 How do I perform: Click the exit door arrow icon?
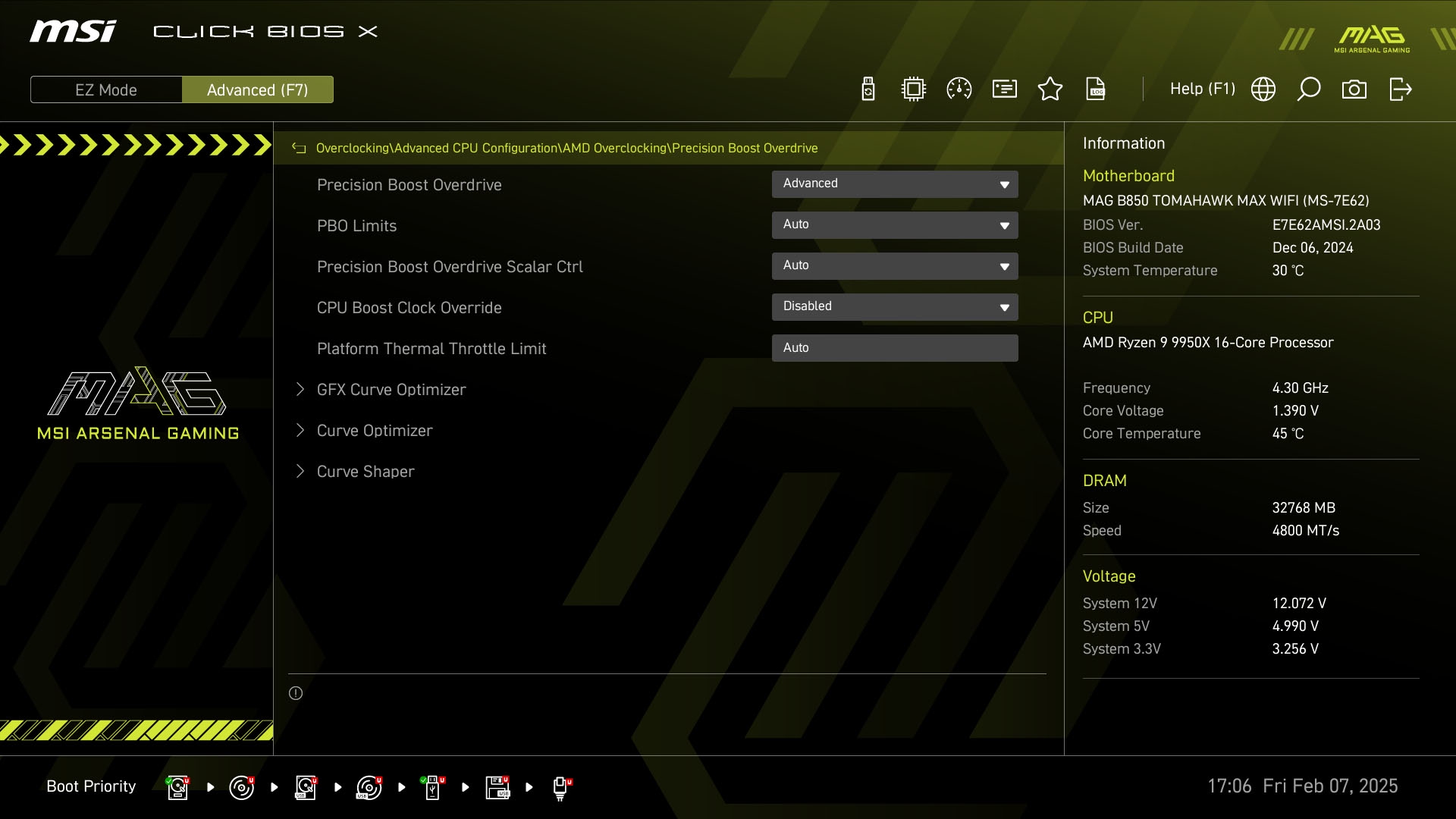1400,89
